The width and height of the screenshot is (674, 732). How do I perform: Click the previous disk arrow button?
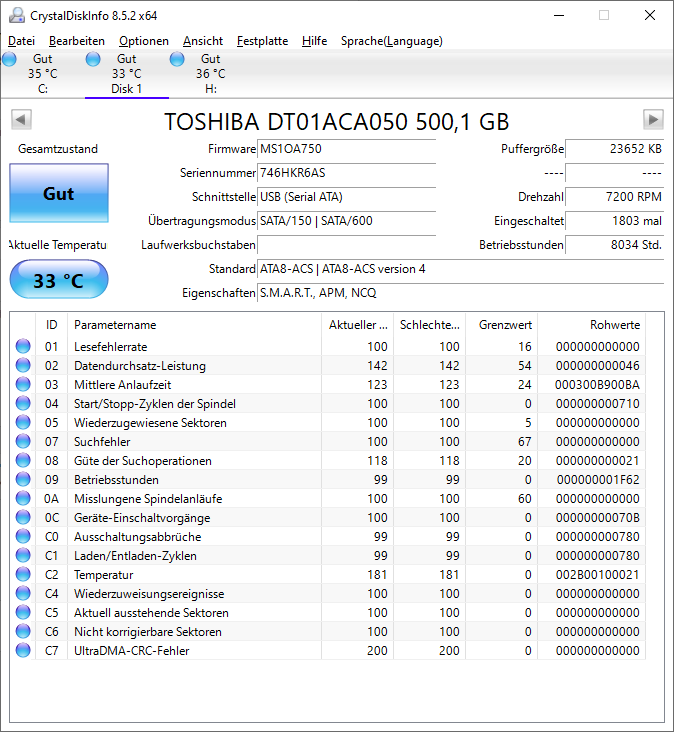click(x=21, y=120)
